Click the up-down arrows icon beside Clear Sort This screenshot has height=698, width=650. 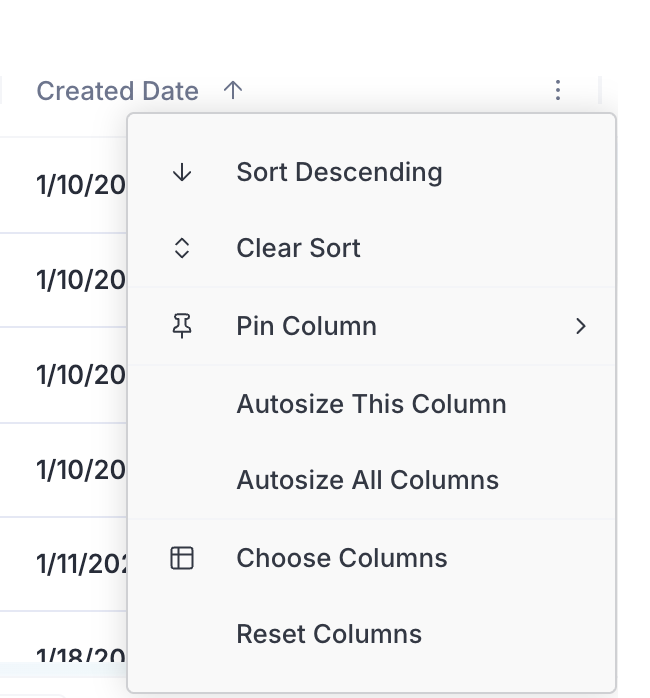tap(182, 248)
